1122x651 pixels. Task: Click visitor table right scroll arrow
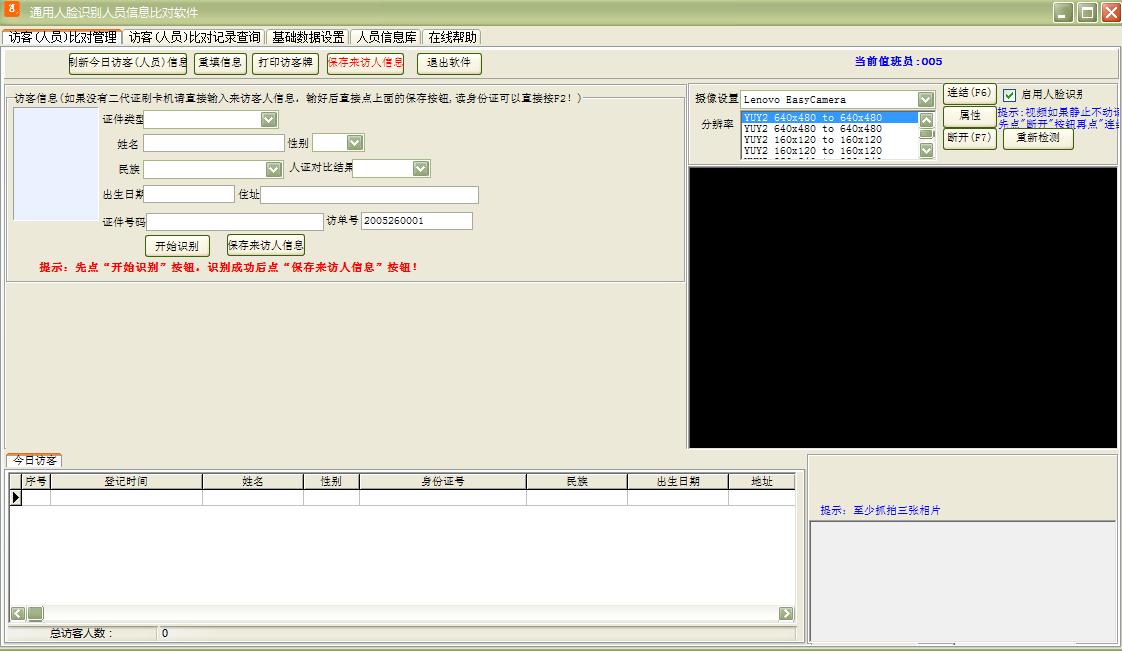tap(786, 614)
